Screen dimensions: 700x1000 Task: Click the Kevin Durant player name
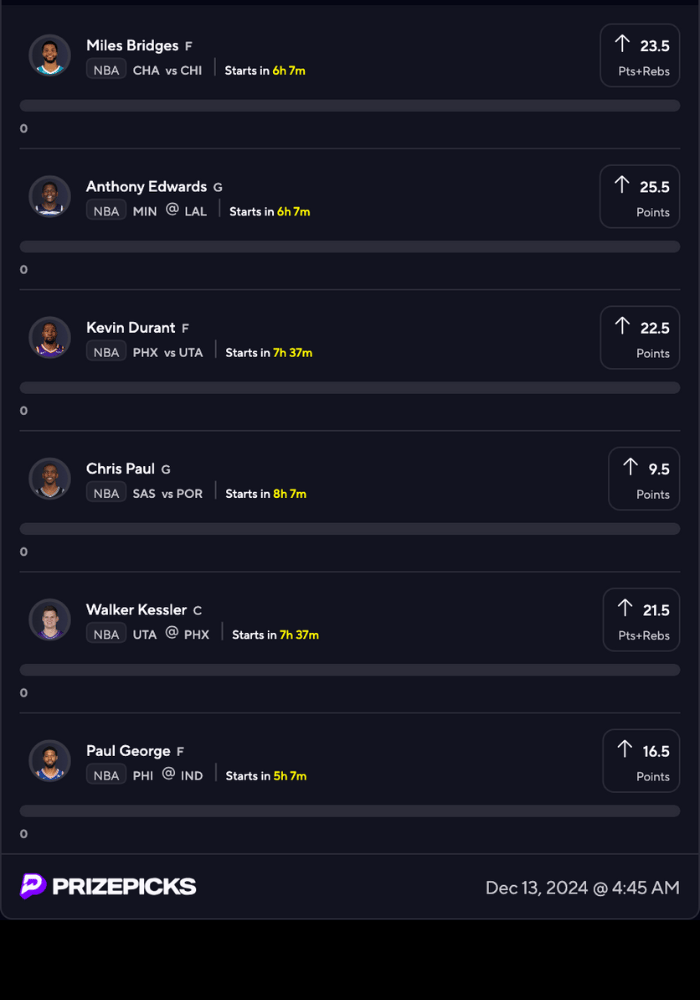click(131, 328)
